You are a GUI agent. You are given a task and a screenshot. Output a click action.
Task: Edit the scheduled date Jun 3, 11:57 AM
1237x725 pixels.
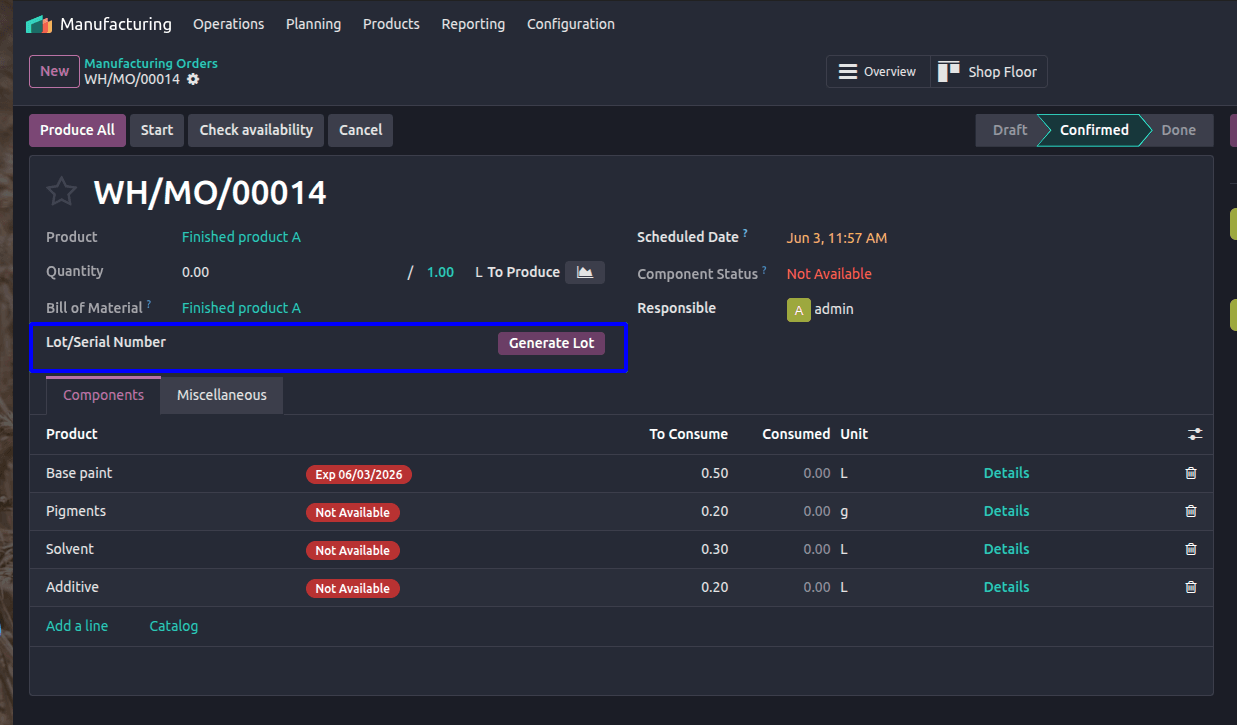point(837,238)
